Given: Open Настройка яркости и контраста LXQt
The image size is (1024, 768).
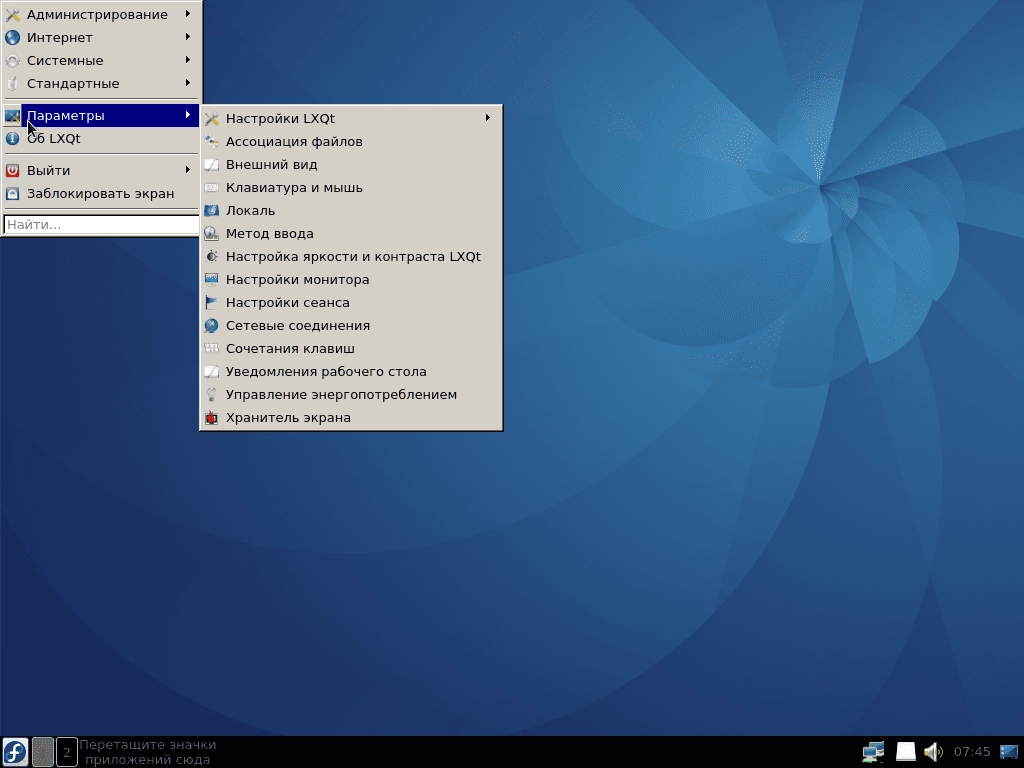Looking at the screenshot, I should pos(353,257).
